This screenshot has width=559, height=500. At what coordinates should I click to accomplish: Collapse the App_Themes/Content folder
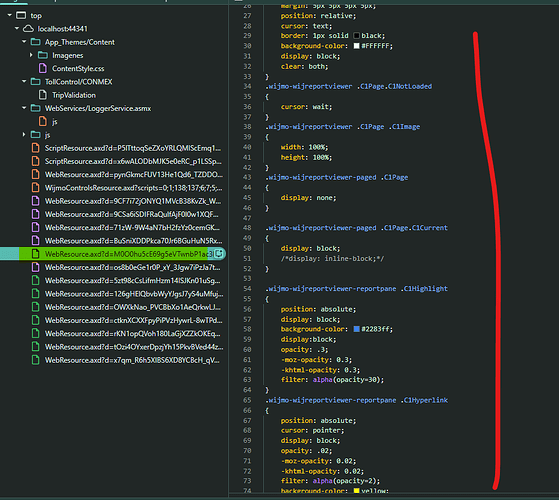click(x=24, y=42)
